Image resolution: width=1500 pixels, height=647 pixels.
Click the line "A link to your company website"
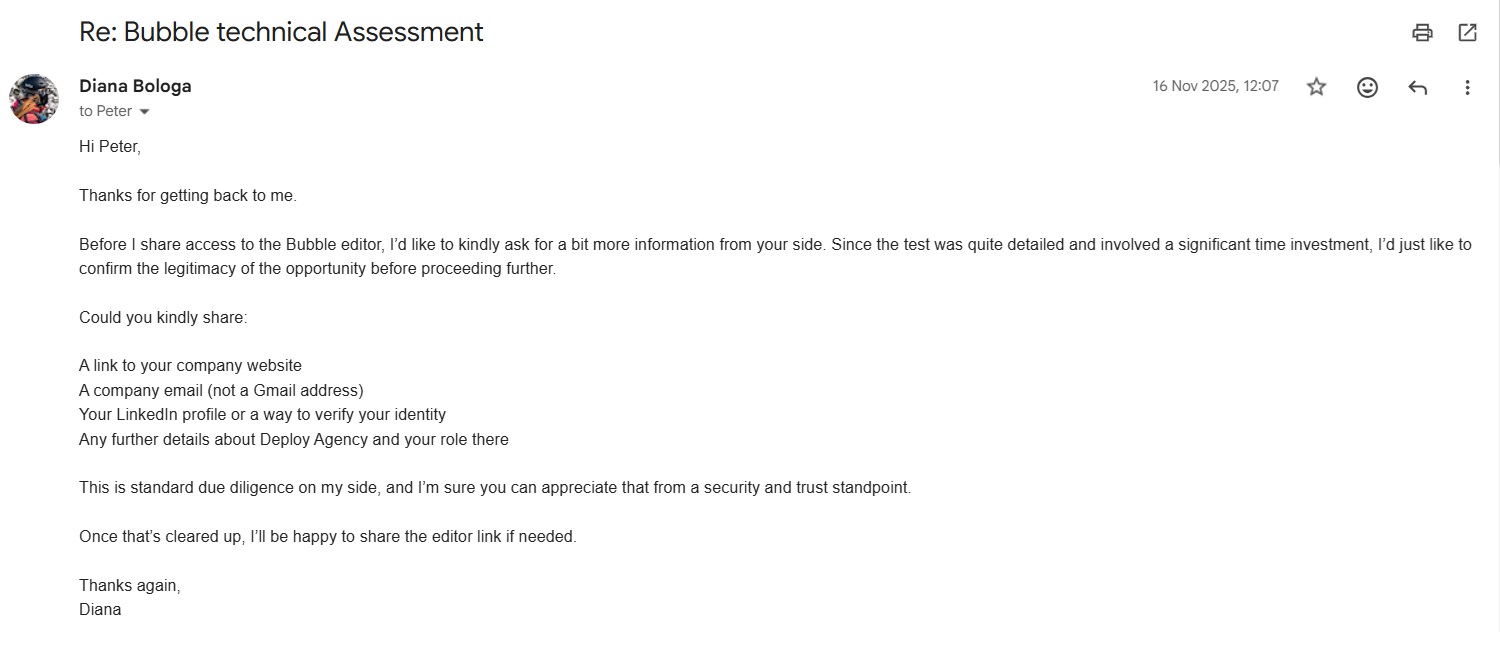190,366
